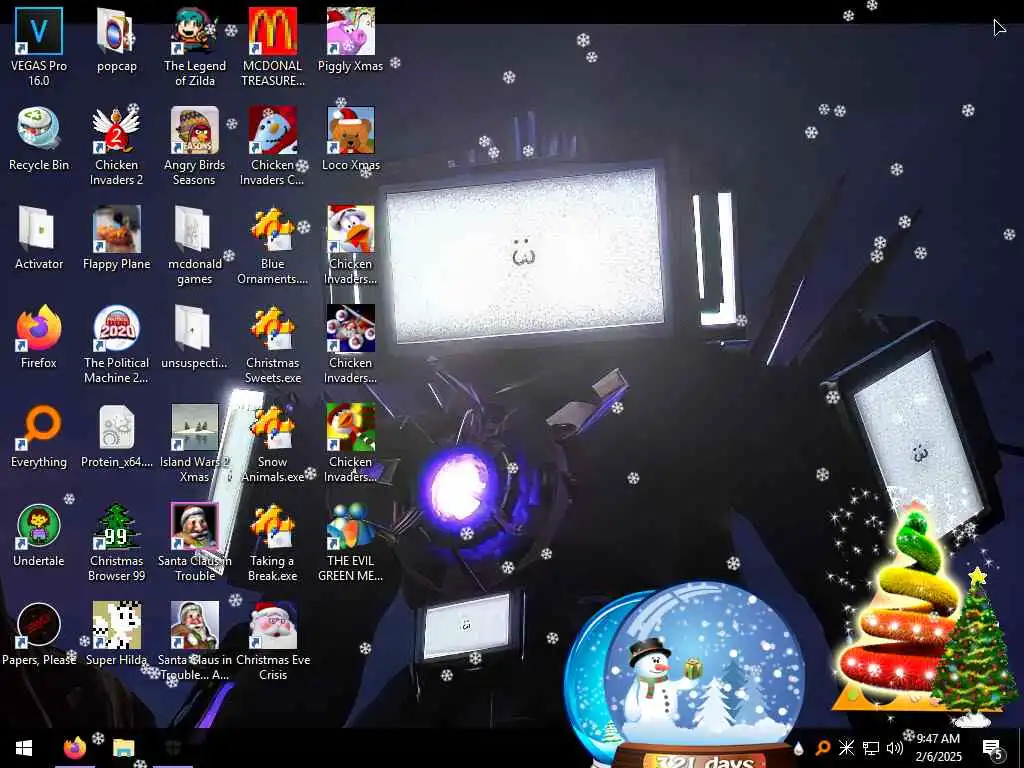Click the Everything magnifier tray icon
This screenshot has height=768, width=1024.
click(x=823, y=748)
